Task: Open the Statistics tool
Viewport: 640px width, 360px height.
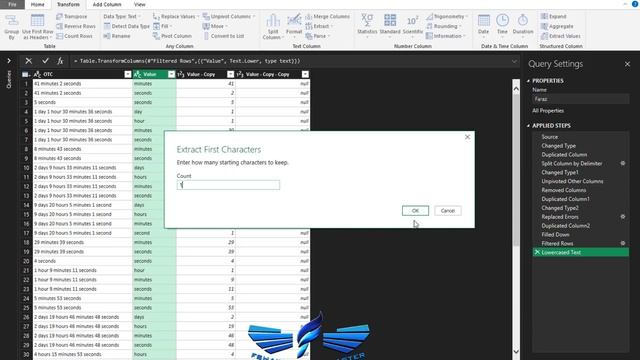Action: coord(367,24)
